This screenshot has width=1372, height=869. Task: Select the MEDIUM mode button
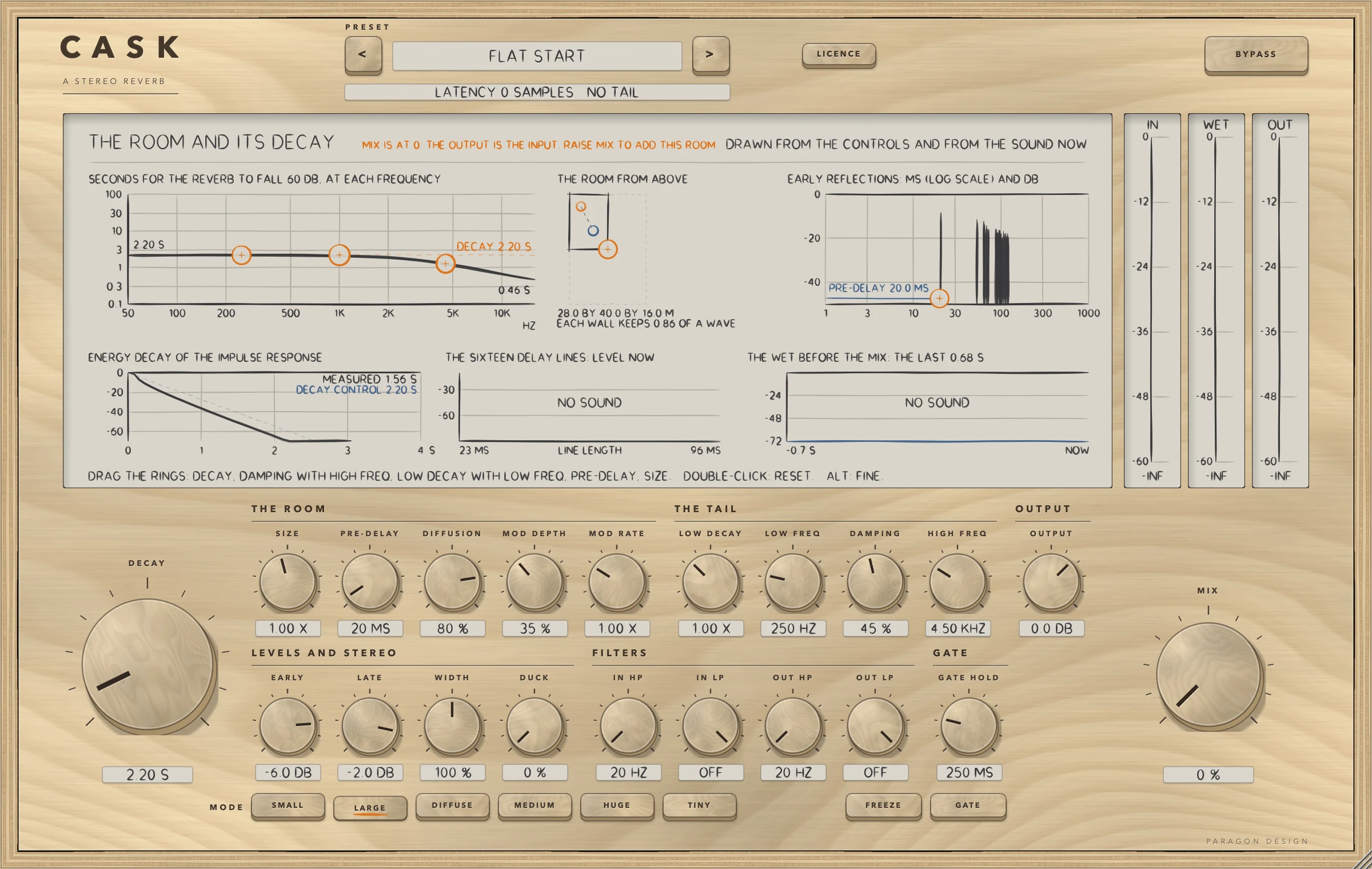(535, 806)
